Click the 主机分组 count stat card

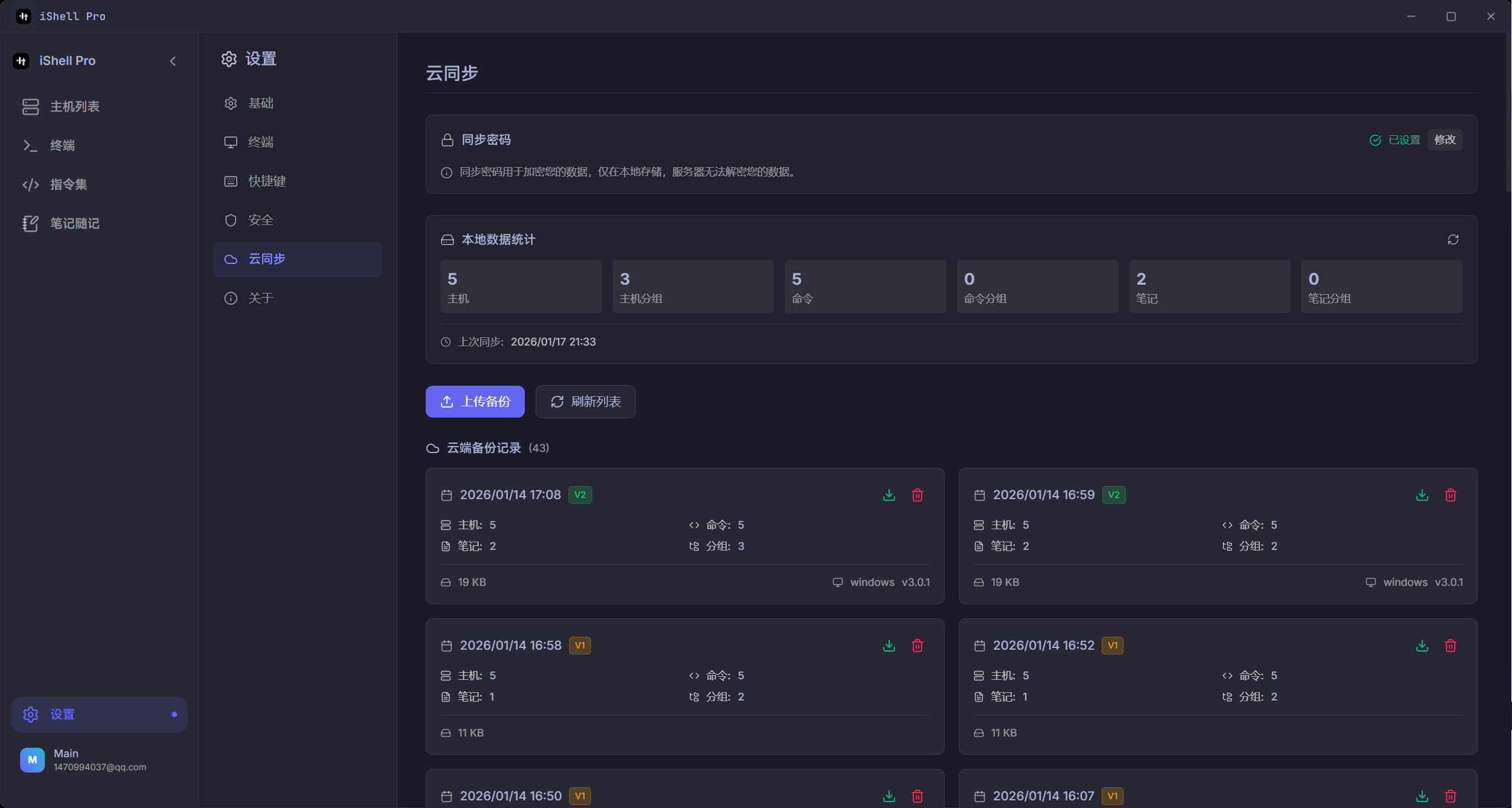click(x=693, y=286)
